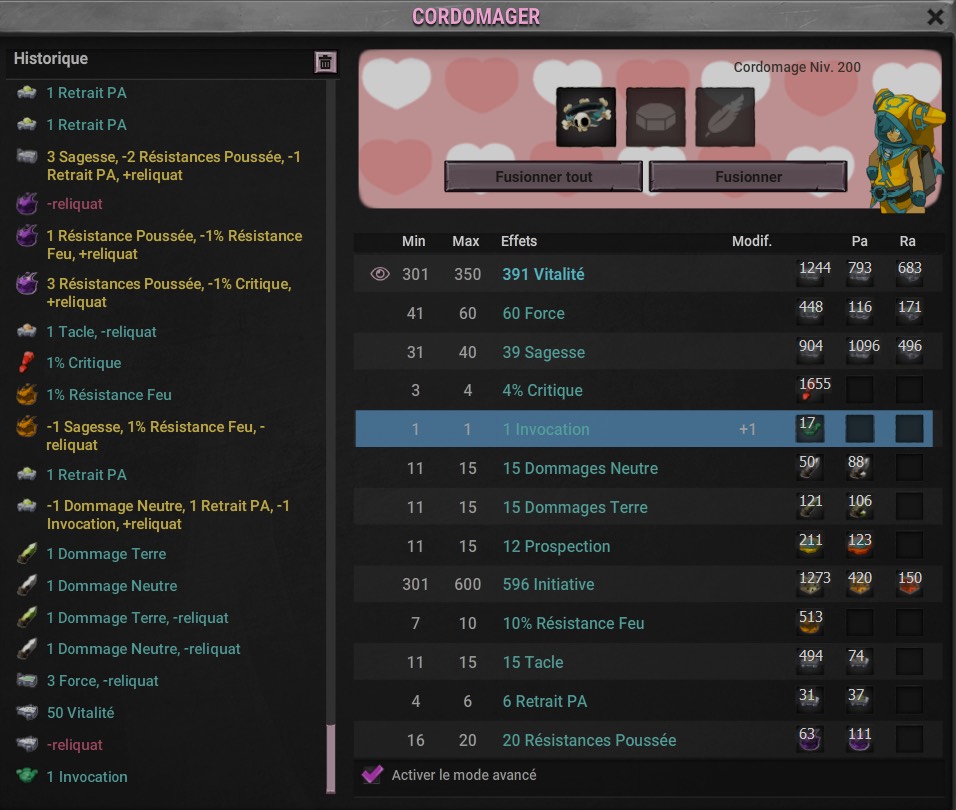
Task: Click history entry 1% Résistance Feu
Action: (x=109, y=395)
